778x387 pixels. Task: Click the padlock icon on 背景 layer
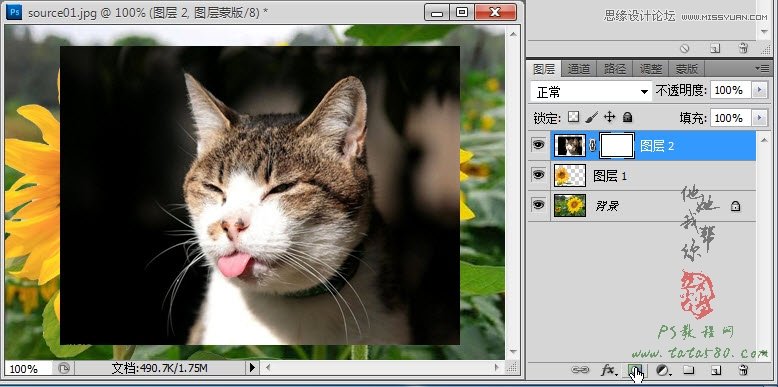735,206
